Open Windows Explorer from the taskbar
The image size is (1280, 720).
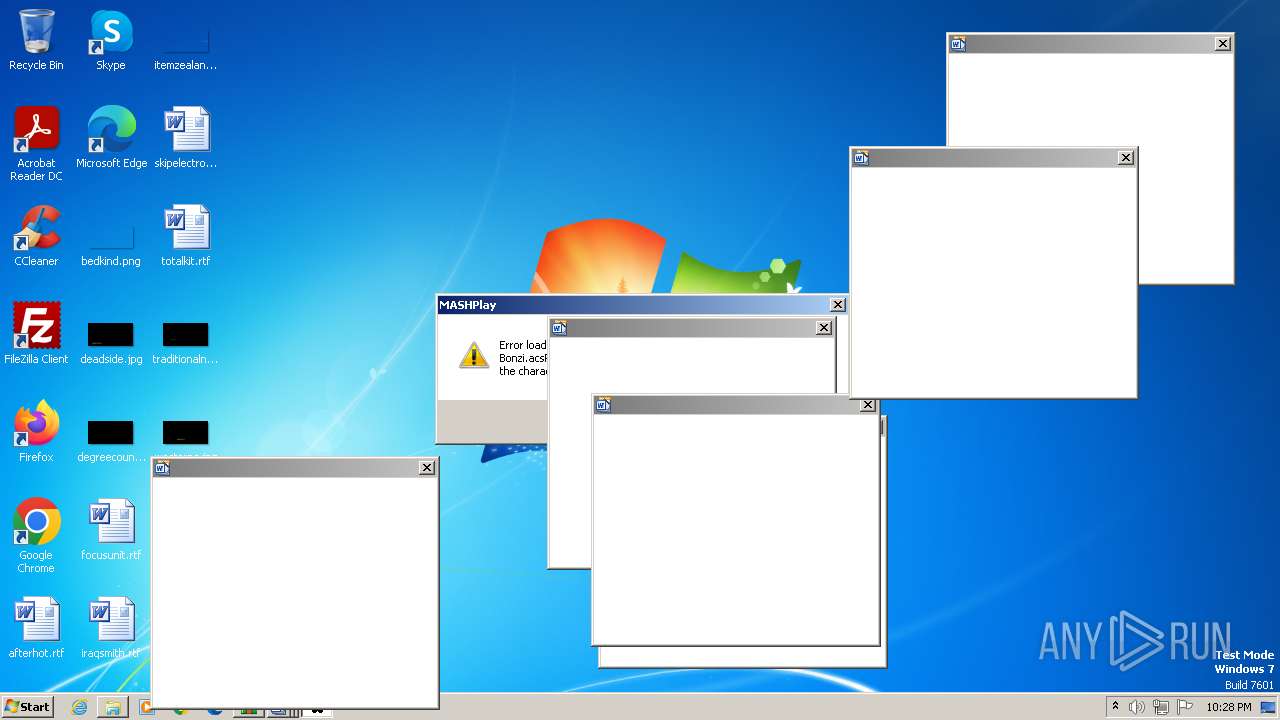click(x=112, y=707)
